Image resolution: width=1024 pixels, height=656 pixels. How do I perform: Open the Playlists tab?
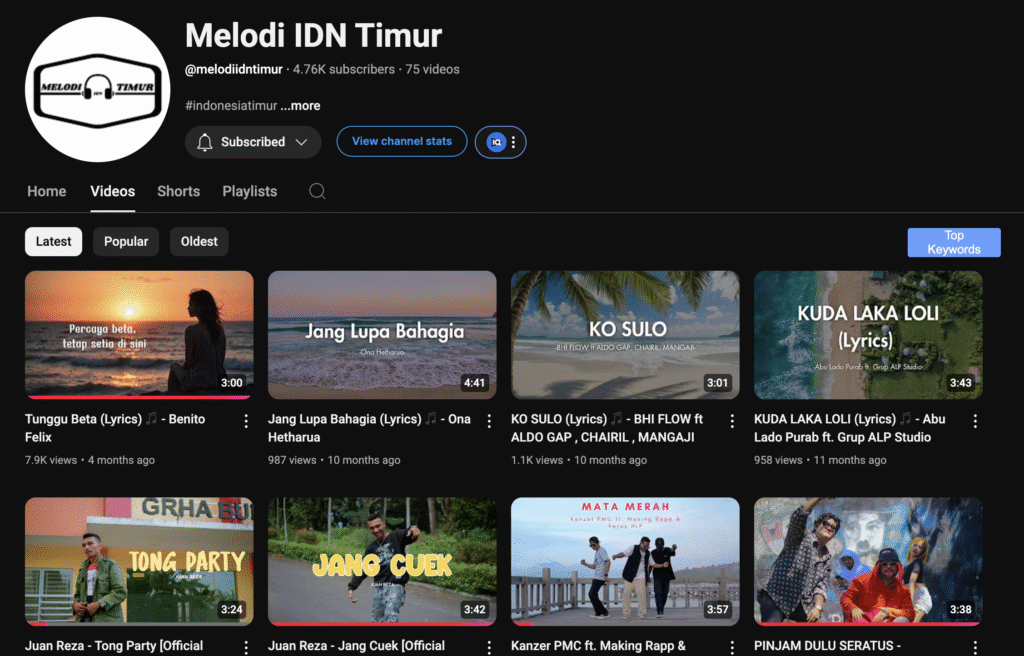point(249,191)
